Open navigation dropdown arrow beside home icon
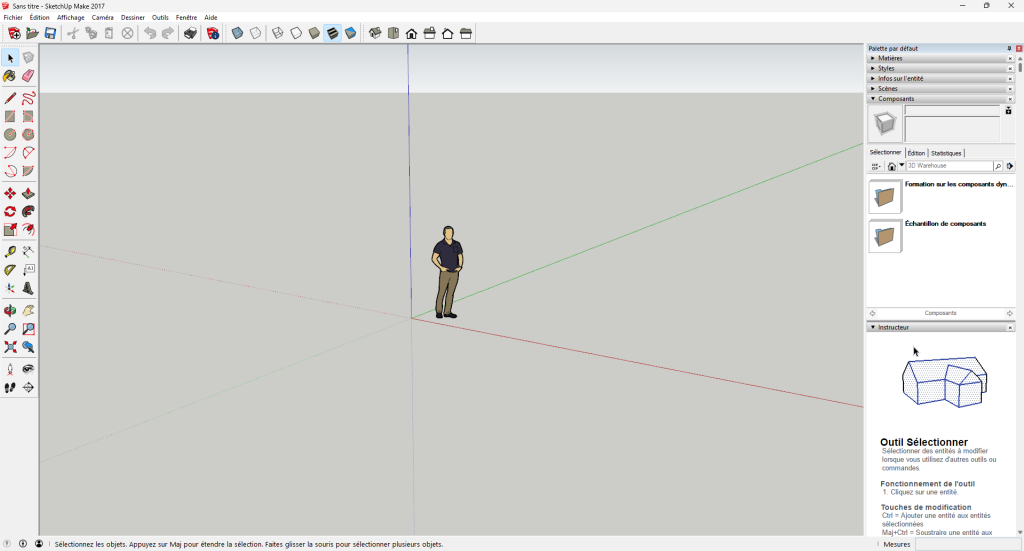This screenshot has height=551, width=1024. 902,166
